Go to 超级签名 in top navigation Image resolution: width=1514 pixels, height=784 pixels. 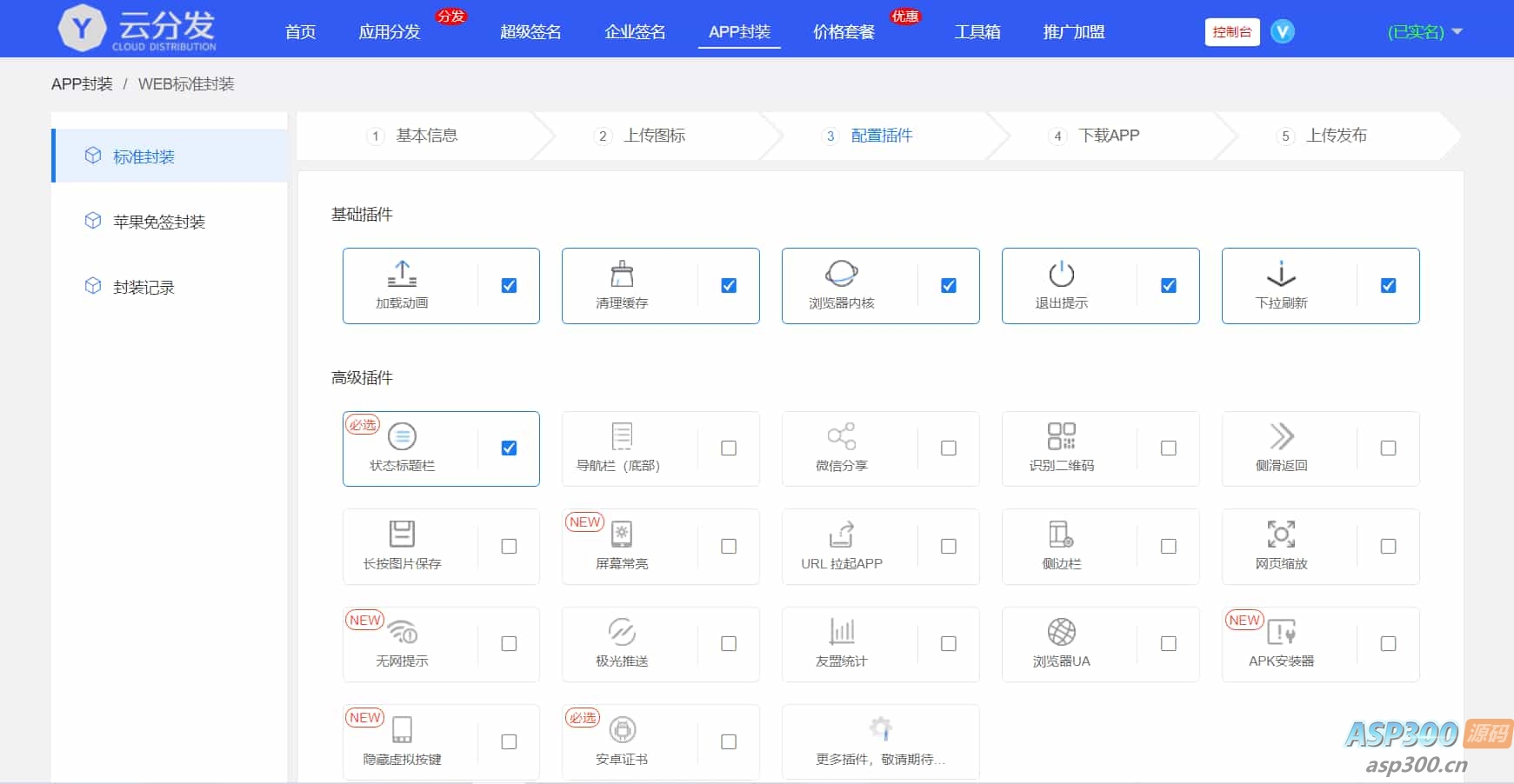(x=530, y=32)
